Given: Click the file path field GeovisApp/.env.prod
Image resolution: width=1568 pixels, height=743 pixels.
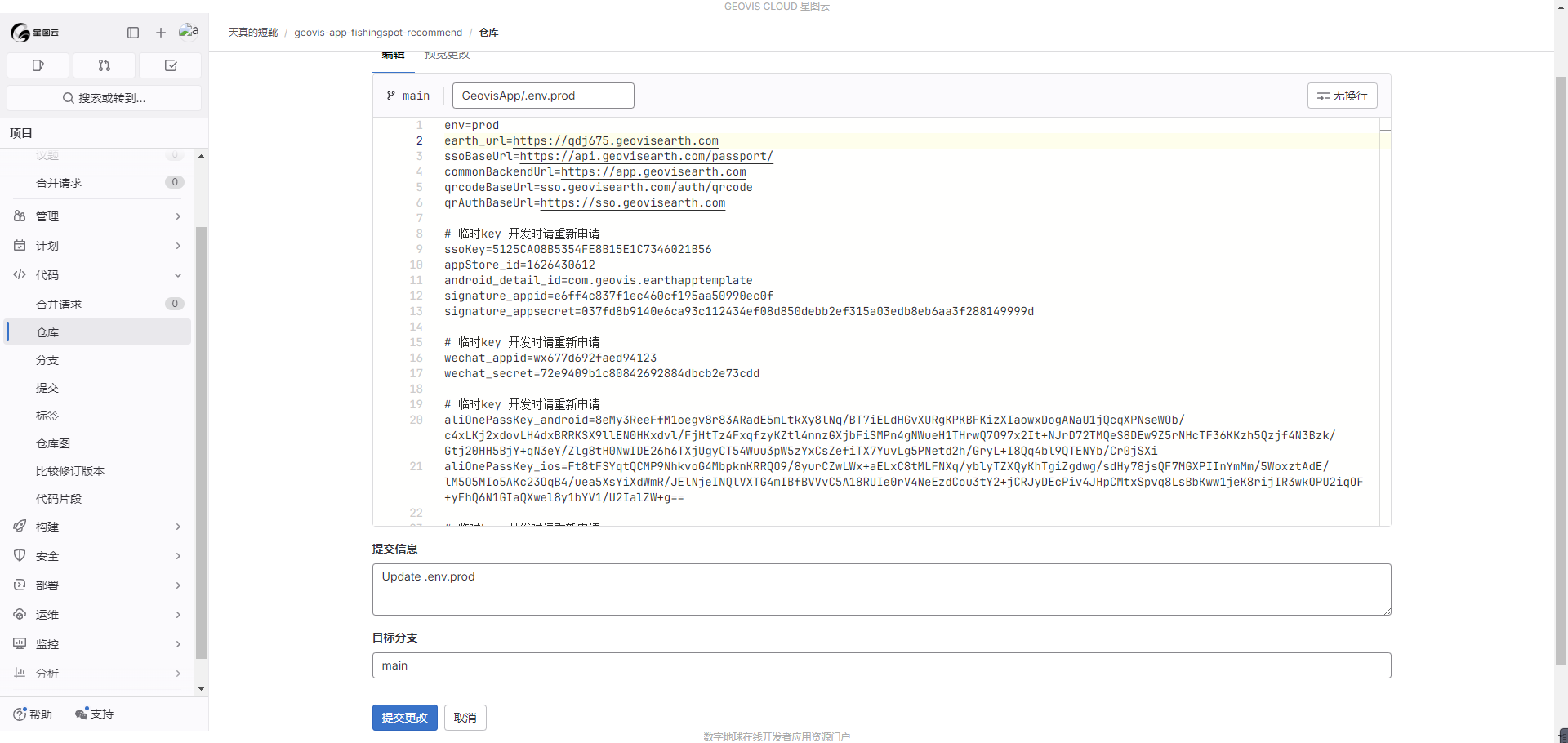Looking at the screenshot, I should pyautogui.click(x=543, y=96).
